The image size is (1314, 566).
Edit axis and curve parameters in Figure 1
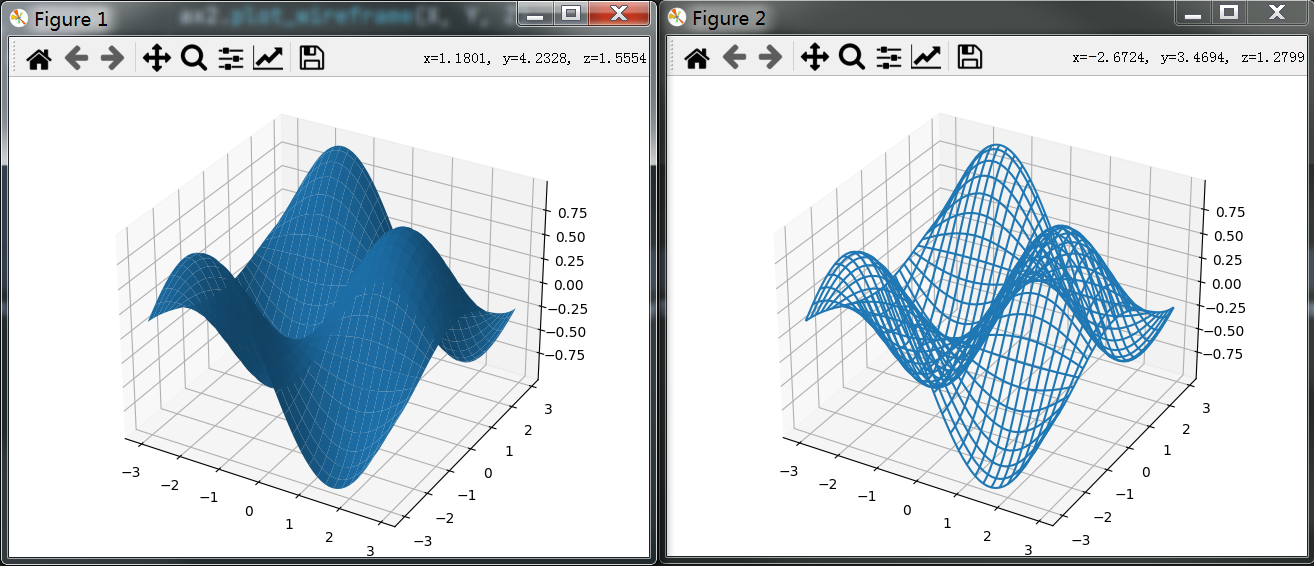pos(268,59)
